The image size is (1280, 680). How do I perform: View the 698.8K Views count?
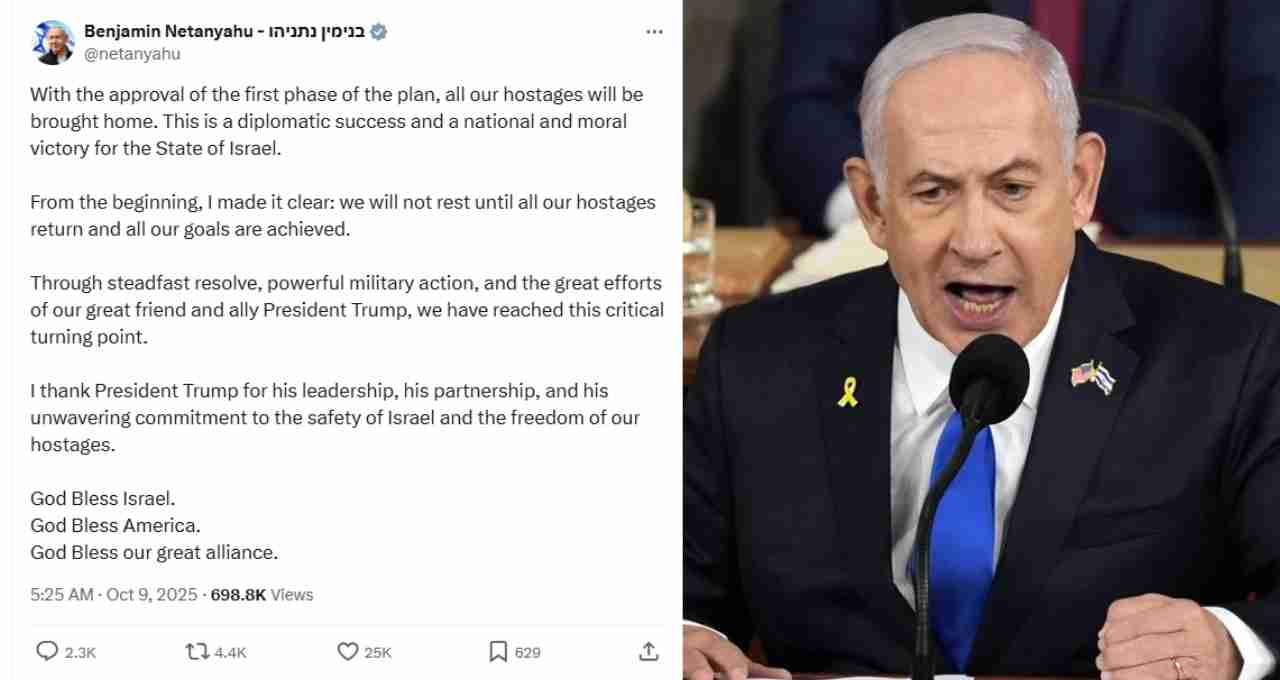(262, 594)
